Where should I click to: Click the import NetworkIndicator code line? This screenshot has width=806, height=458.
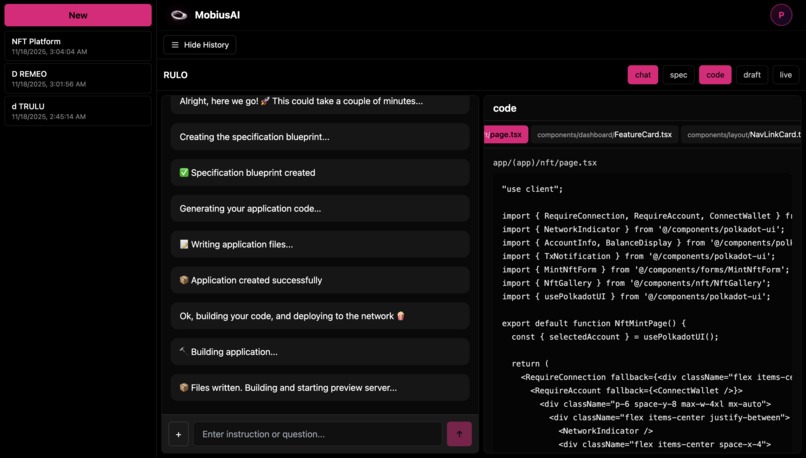pyautogui.click(x=643, y=229)
